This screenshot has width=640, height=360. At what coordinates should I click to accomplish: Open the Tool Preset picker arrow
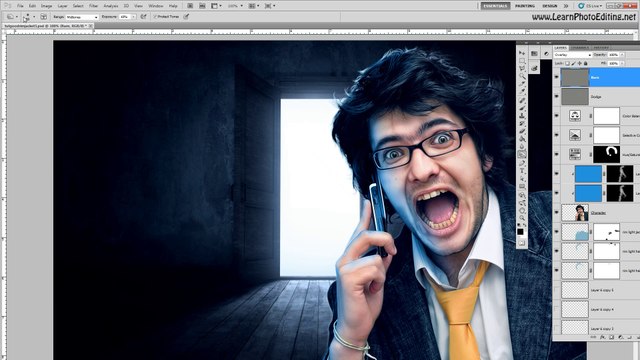pos(17,17)
